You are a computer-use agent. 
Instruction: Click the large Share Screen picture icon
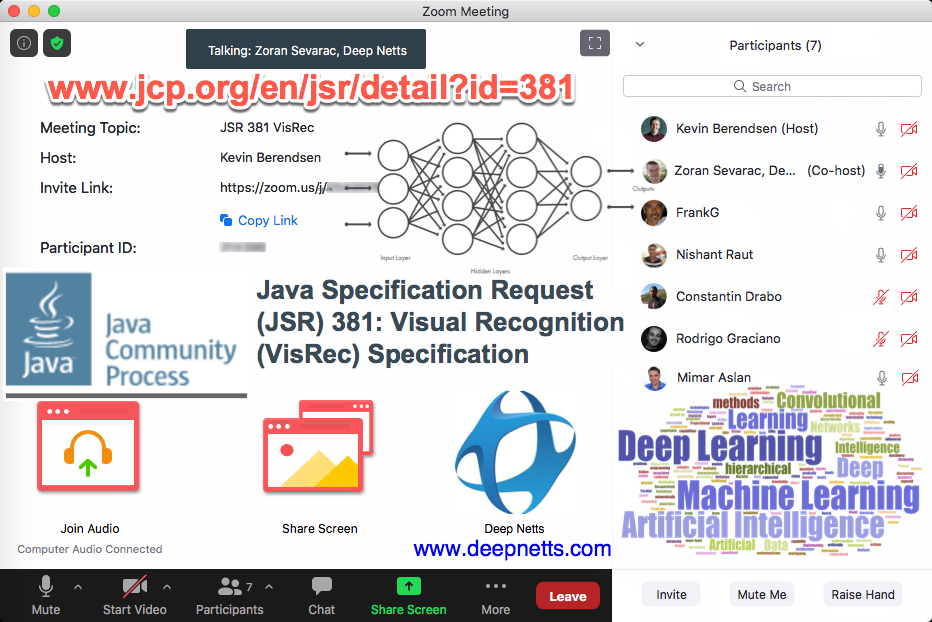tap(319, 447)
